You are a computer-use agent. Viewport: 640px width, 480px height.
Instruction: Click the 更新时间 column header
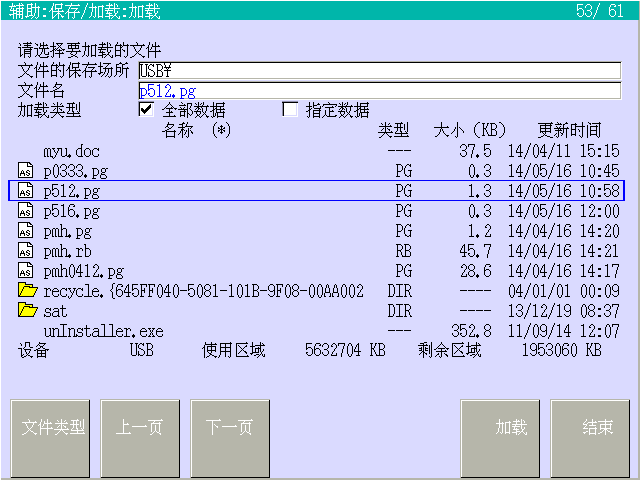pos(569,130)
